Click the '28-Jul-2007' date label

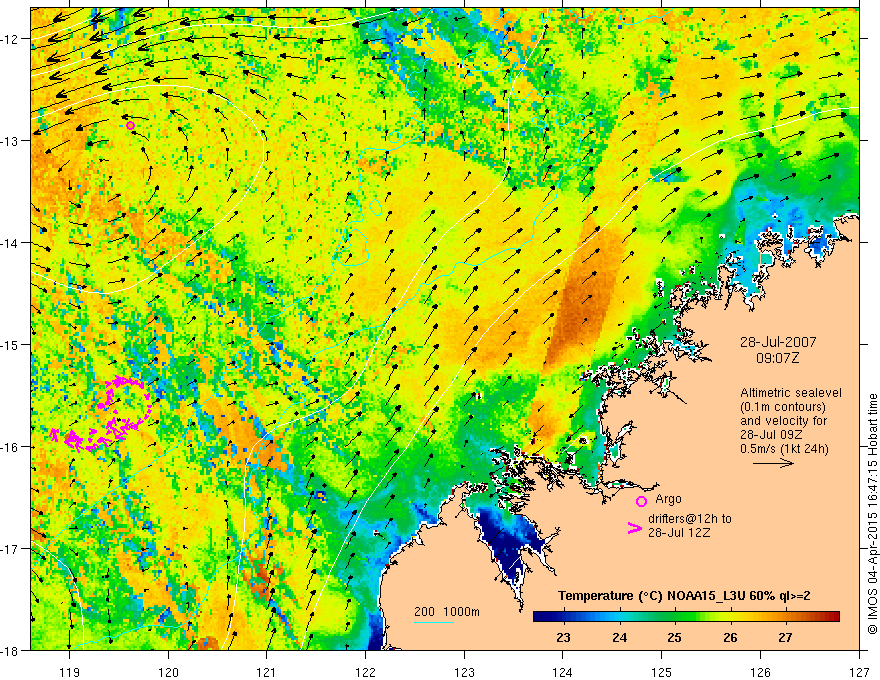coord(778,342)
